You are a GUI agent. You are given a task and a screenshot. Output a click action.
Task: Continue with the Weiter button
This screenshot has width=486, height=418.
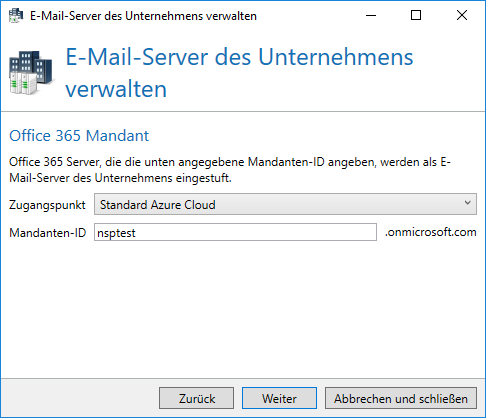click(x=279, y=398)
